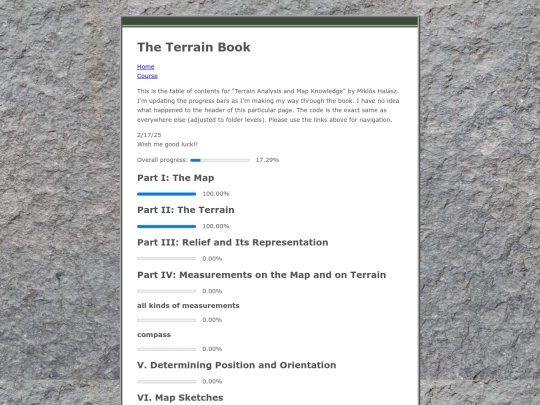Click the VI. Map Sketches heading
This screenshot has height=405, width=540.
[180, 398]
